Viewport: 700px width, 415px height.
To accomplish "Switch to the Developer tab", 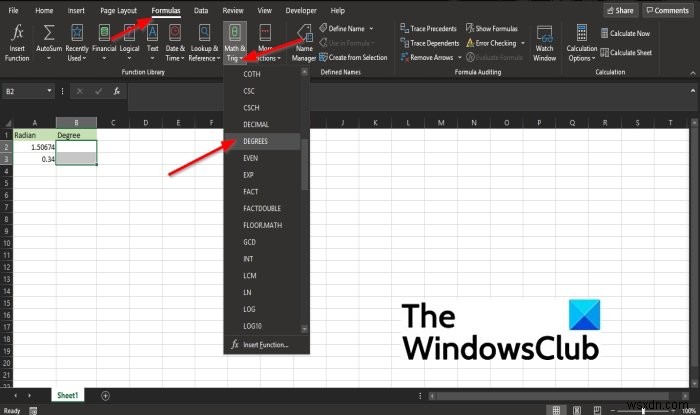I will pyautogui.click(x=301, y=10).
